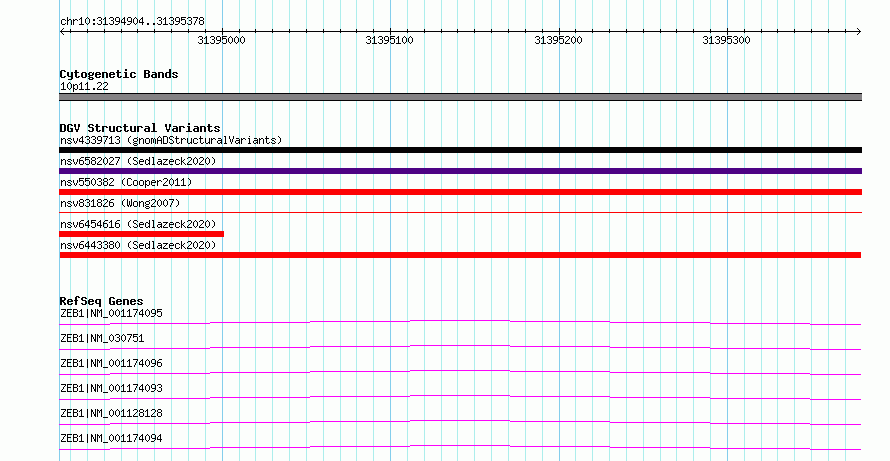Image resolution: width=890 pixels, height=461 pixels.
Task: Open the DGV Structural Variants track title
Action: pos(140,128)
